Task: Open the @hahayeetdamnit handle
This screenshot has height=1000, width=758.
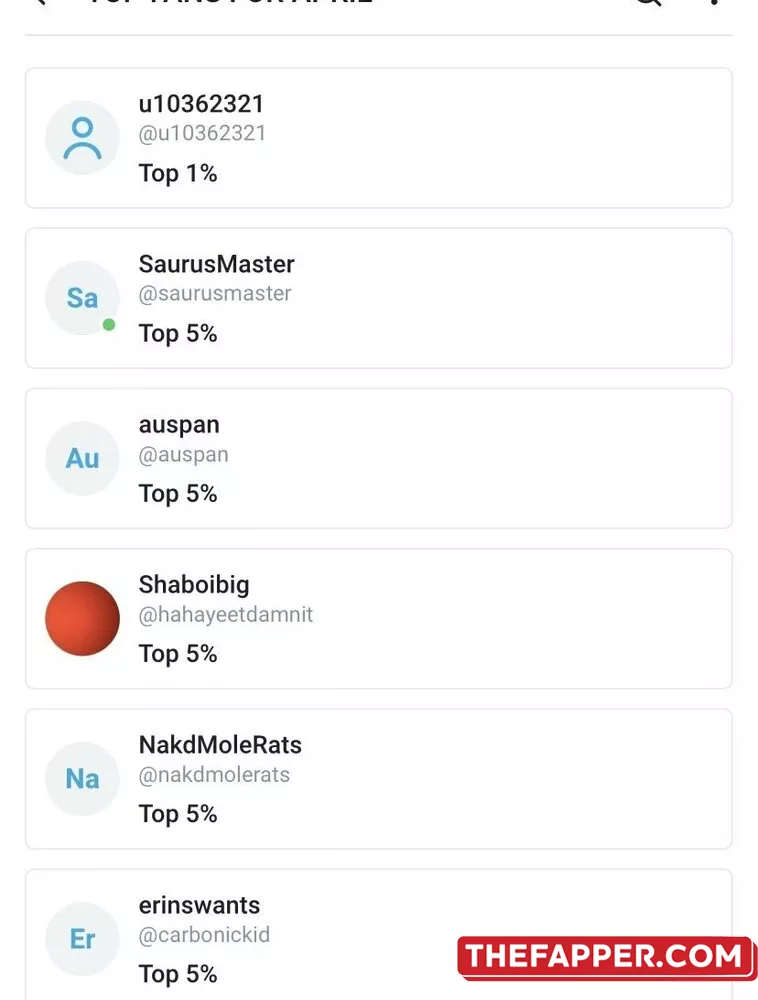Action: [x=226, y=614]
